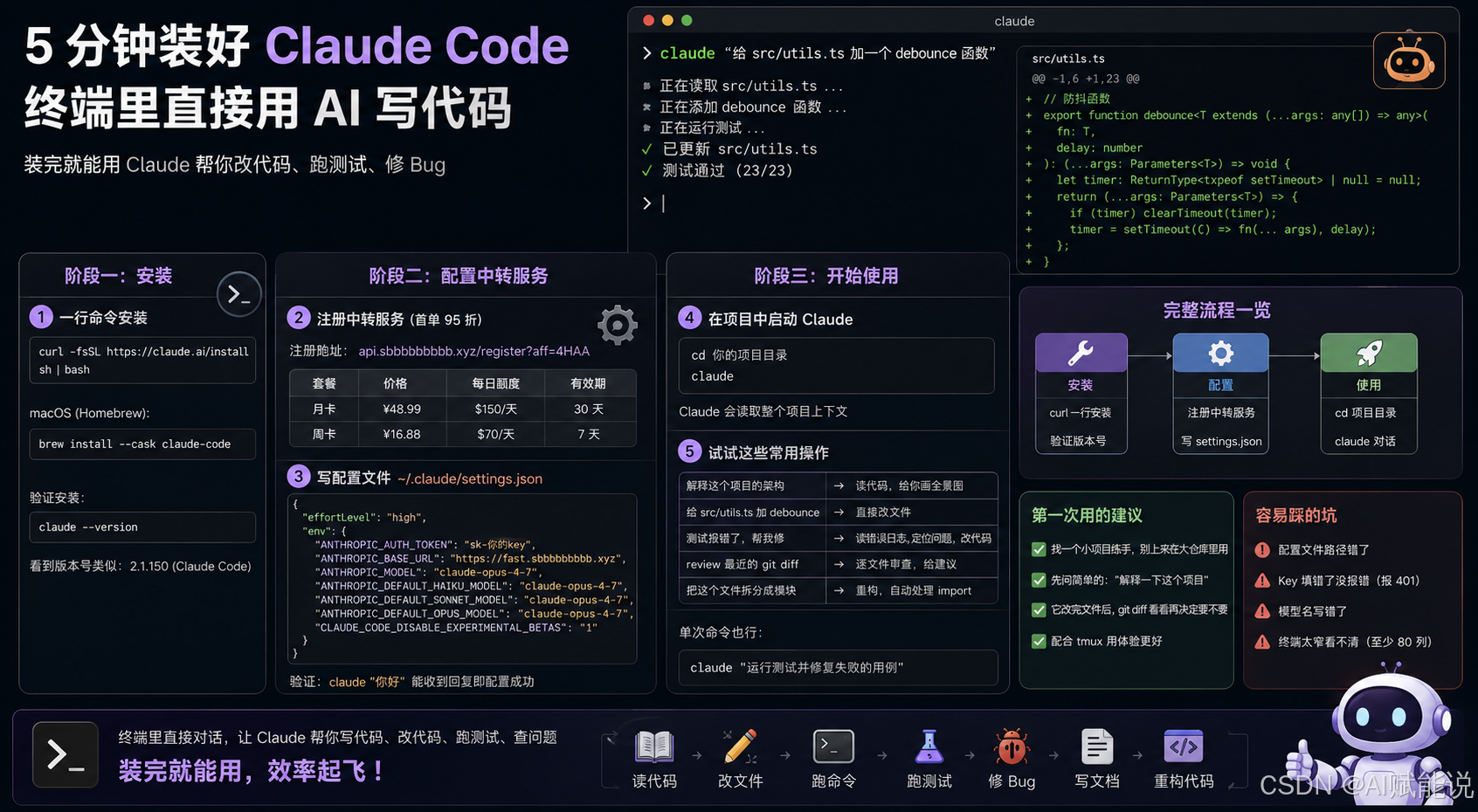Click the ¥48.99 price cell
The image size is (1478, 812).
[402, 409]
